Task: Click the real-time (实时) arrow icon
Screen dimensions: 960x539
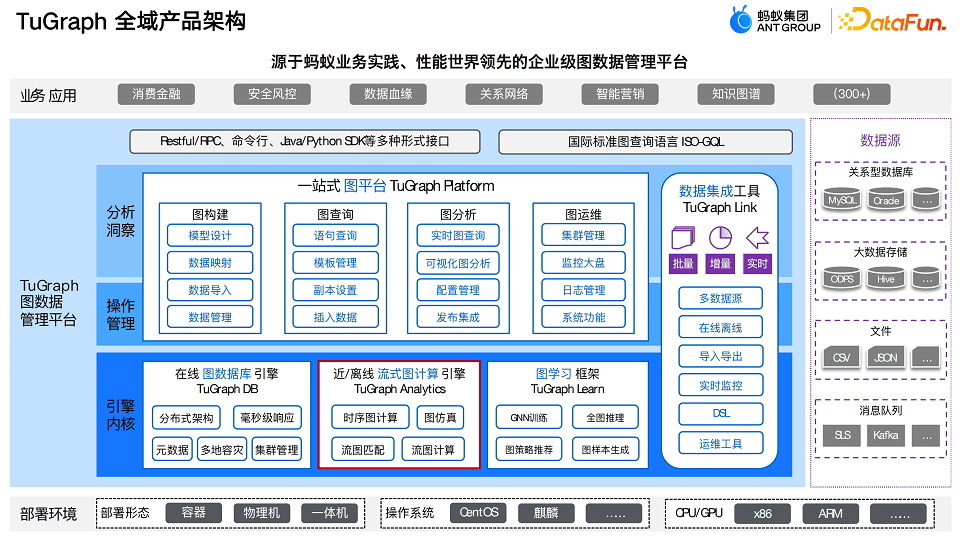Action: click(757, 238)
